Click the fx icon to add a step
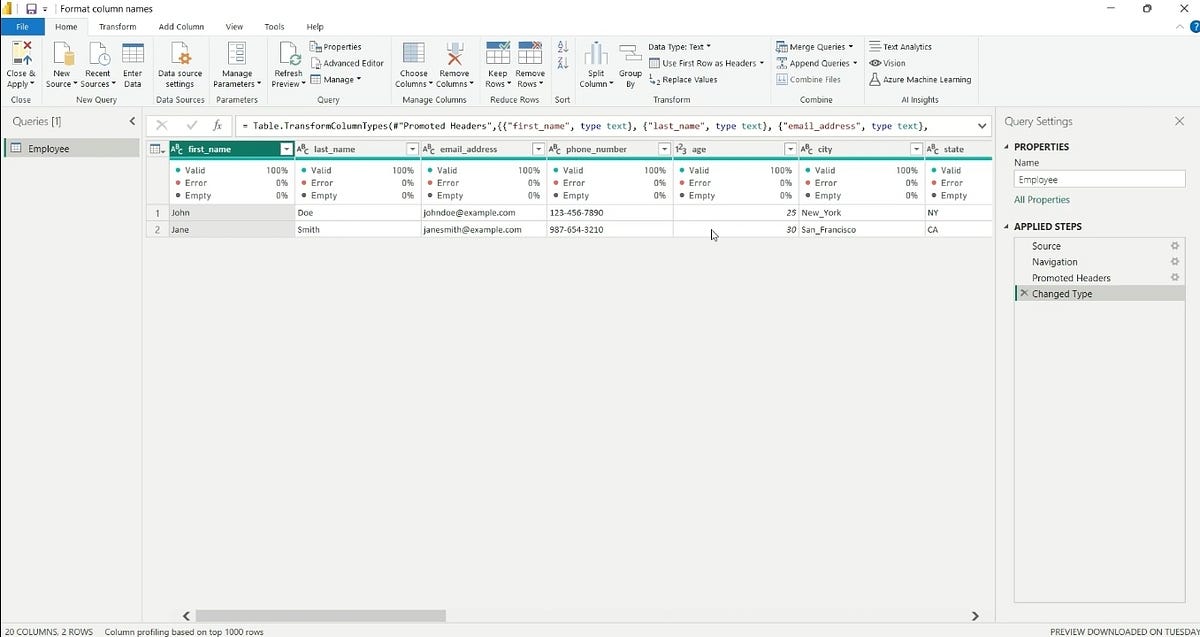Screen dimensions: 1200x637 pos(217,125)
